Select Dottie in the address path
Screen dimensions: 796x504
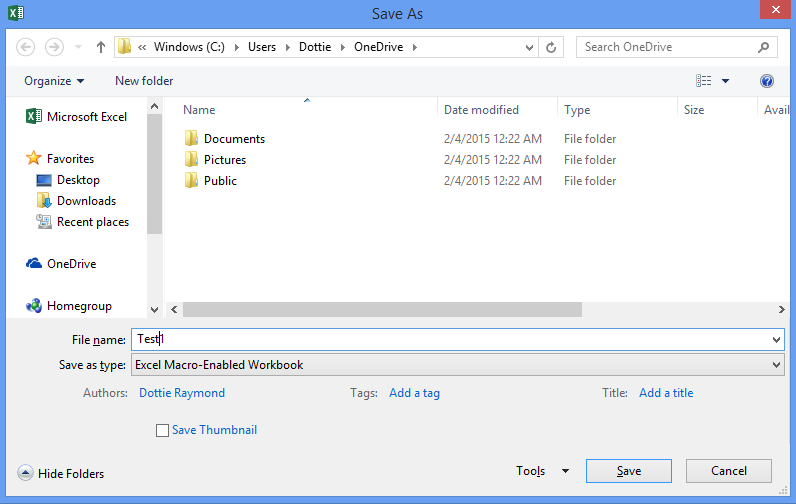(315, 47)
